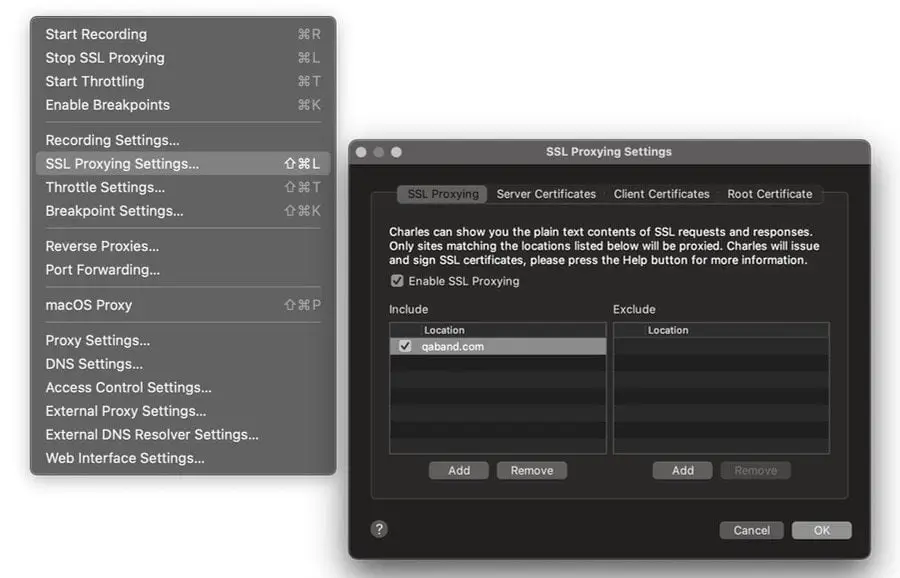Image resolution: width=900 pixels, height=578 pixels.
Task: Open the Client Certificates tab
Action: (661, 194)
